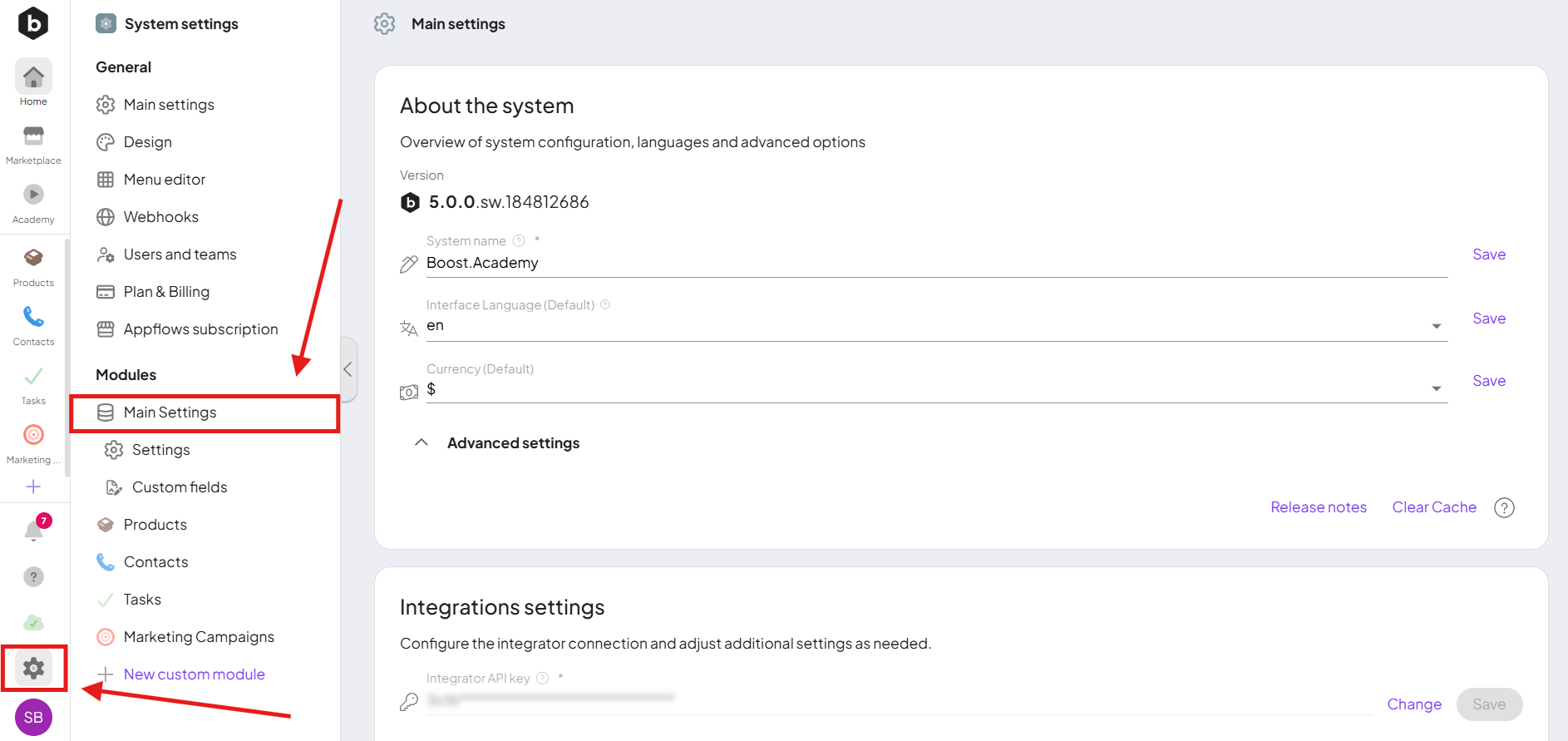Screen dimensions: 1568x741
Task: Select Custom fields under Modules
Action: pos(179,487)
